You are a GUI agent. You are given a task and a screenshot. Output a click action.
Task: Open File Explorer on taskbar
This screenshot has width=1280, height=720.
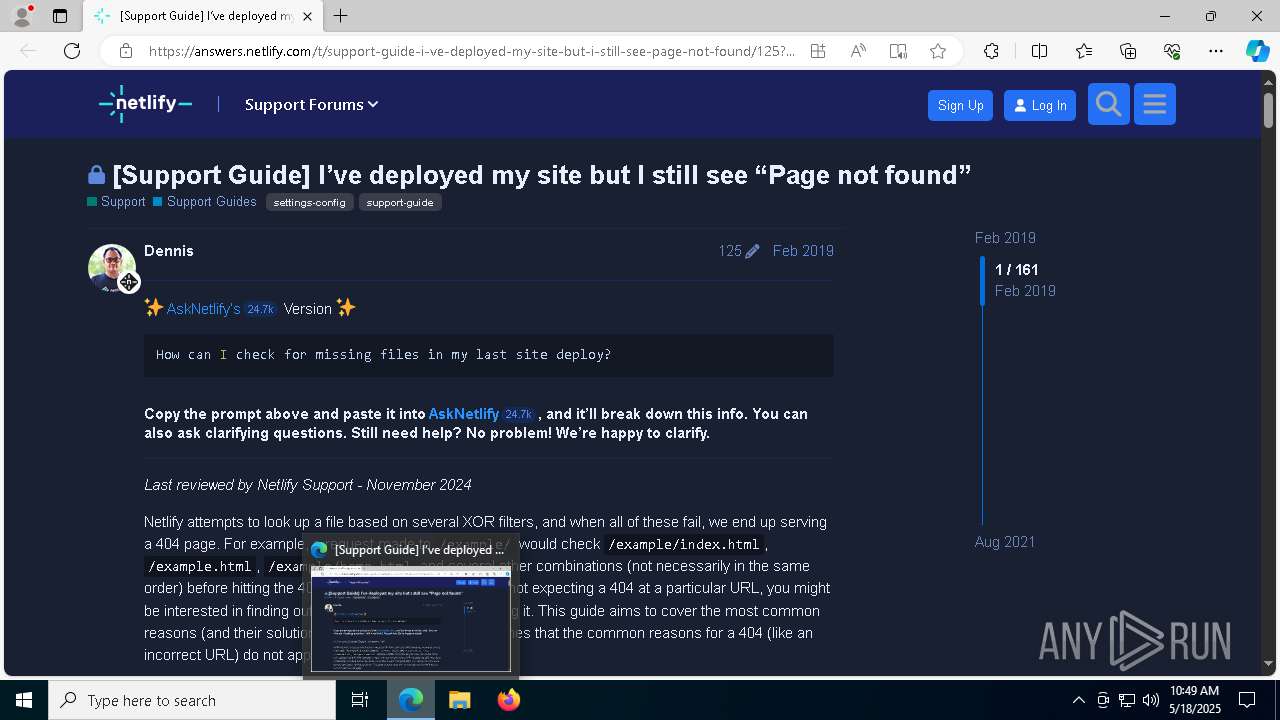[459, 700]
